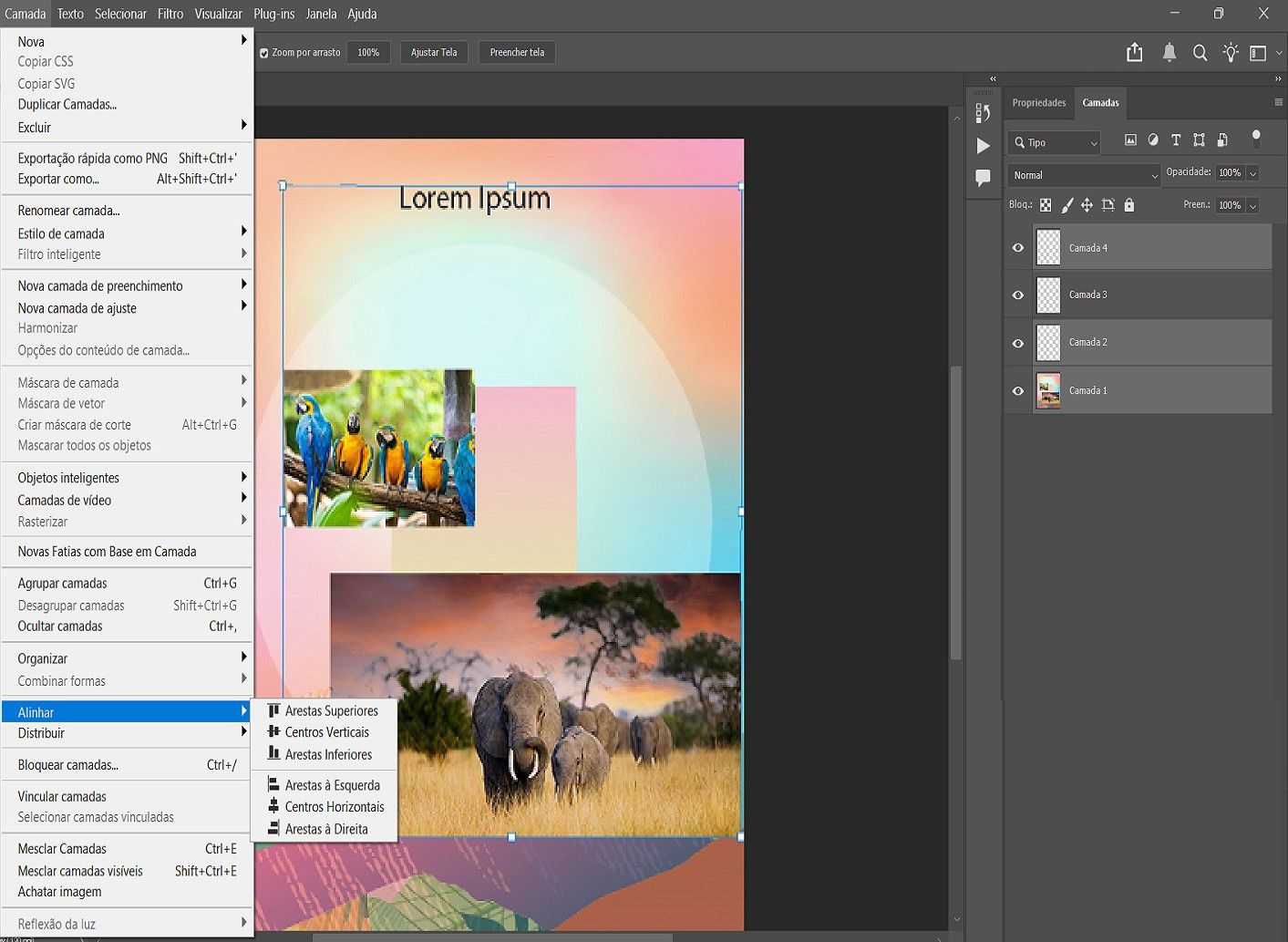The height and width of the screenshot is (942, 1288).
Task: Select Agrupar camadas menu entry
Action: click(x=63, y=584)
